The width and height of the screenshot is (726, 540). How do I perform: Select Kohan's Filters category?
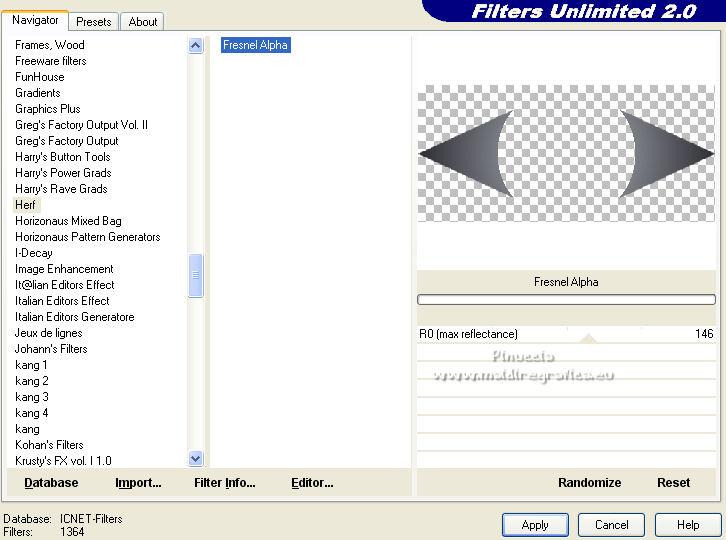coord(49,445)
